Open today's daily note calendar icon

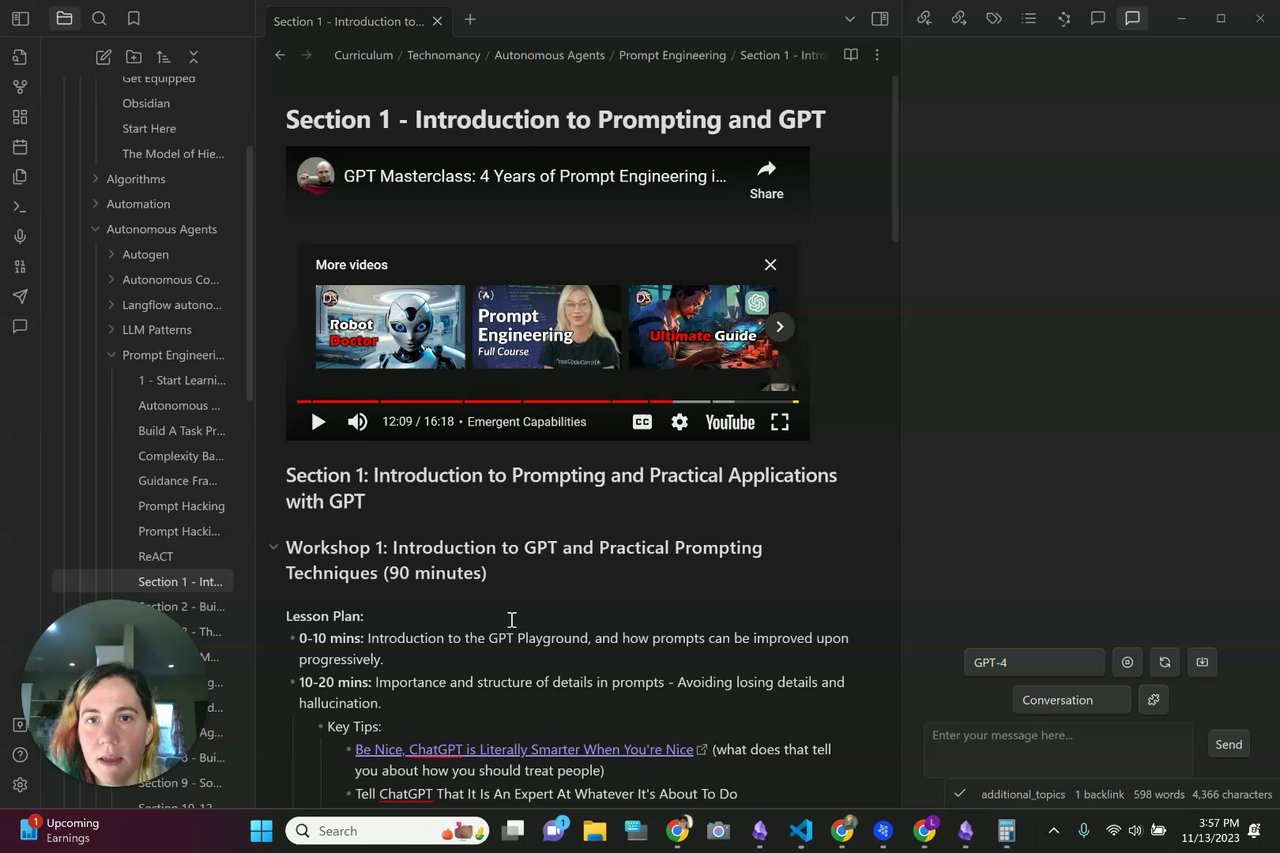point(20,147)
